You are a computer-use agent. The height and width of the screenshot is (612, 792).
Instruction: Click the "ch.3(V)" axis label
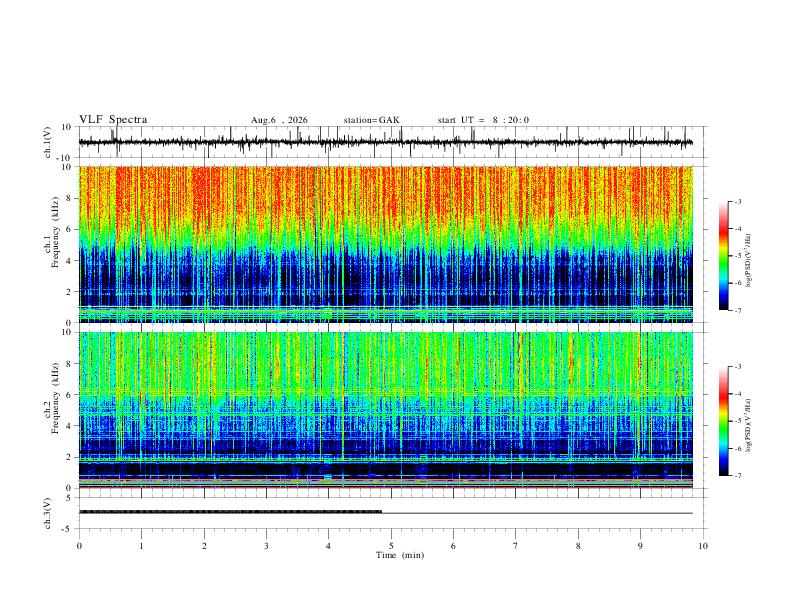click(48, 513)
